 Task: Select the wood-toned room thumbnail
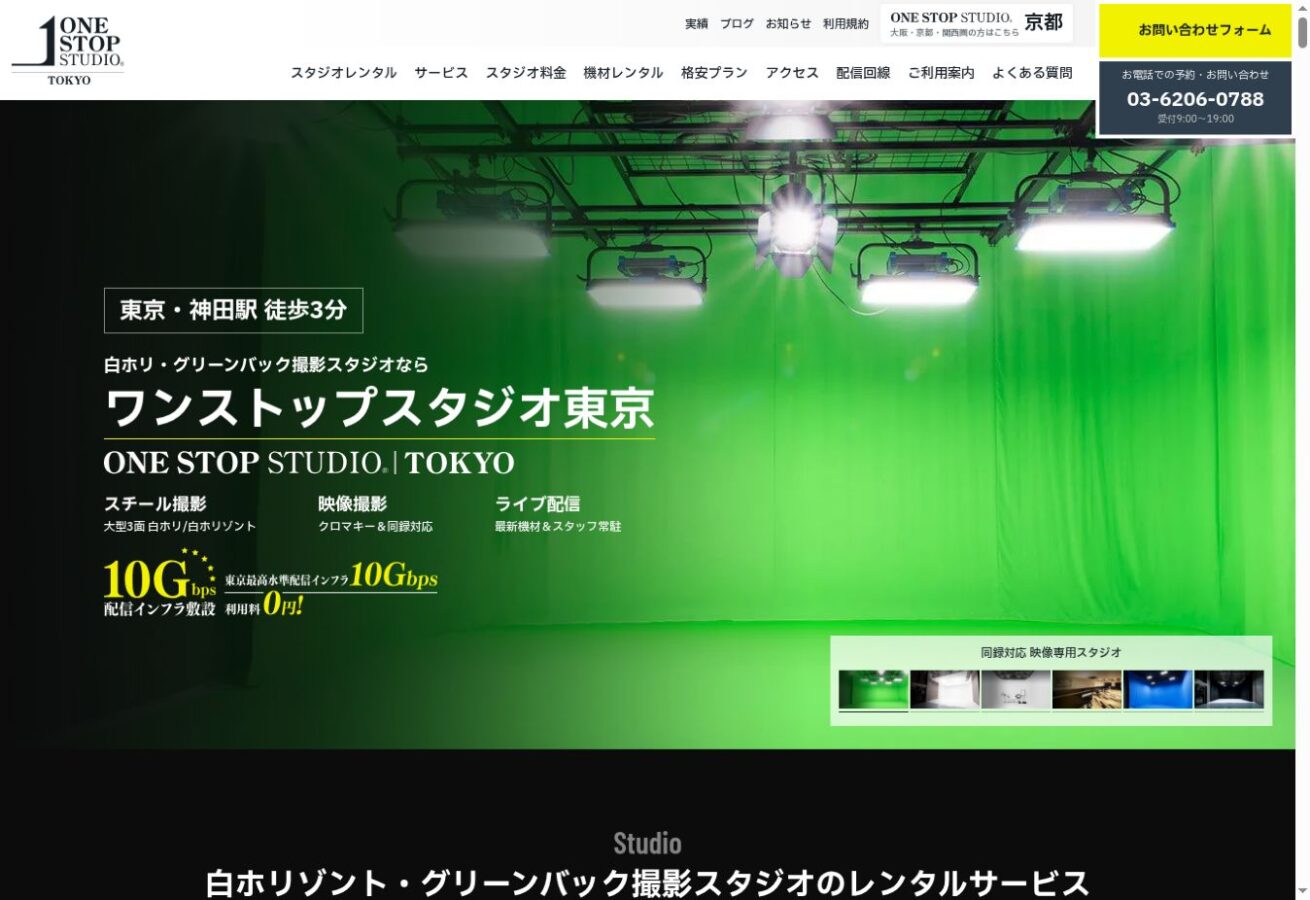click(1087, 690)
